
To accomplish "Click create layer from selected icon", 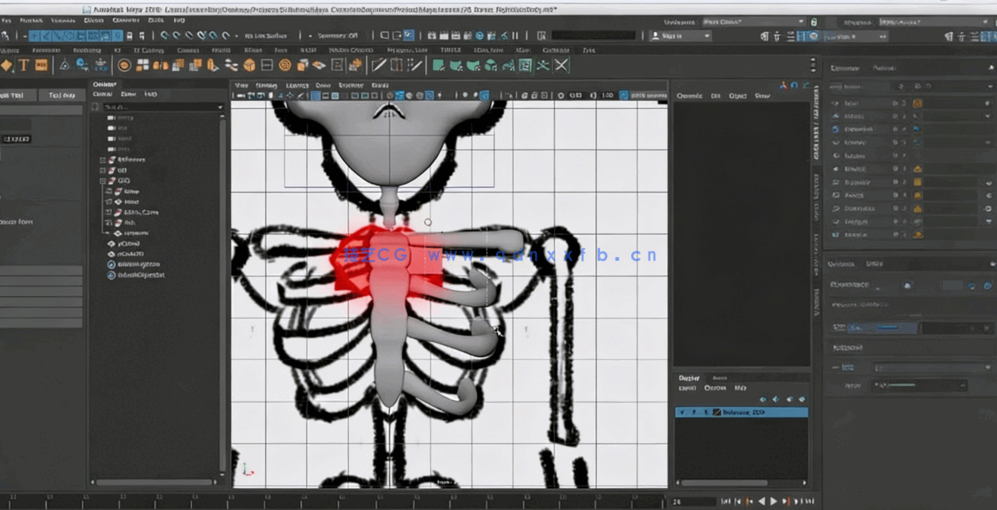I will click(802, 397).
